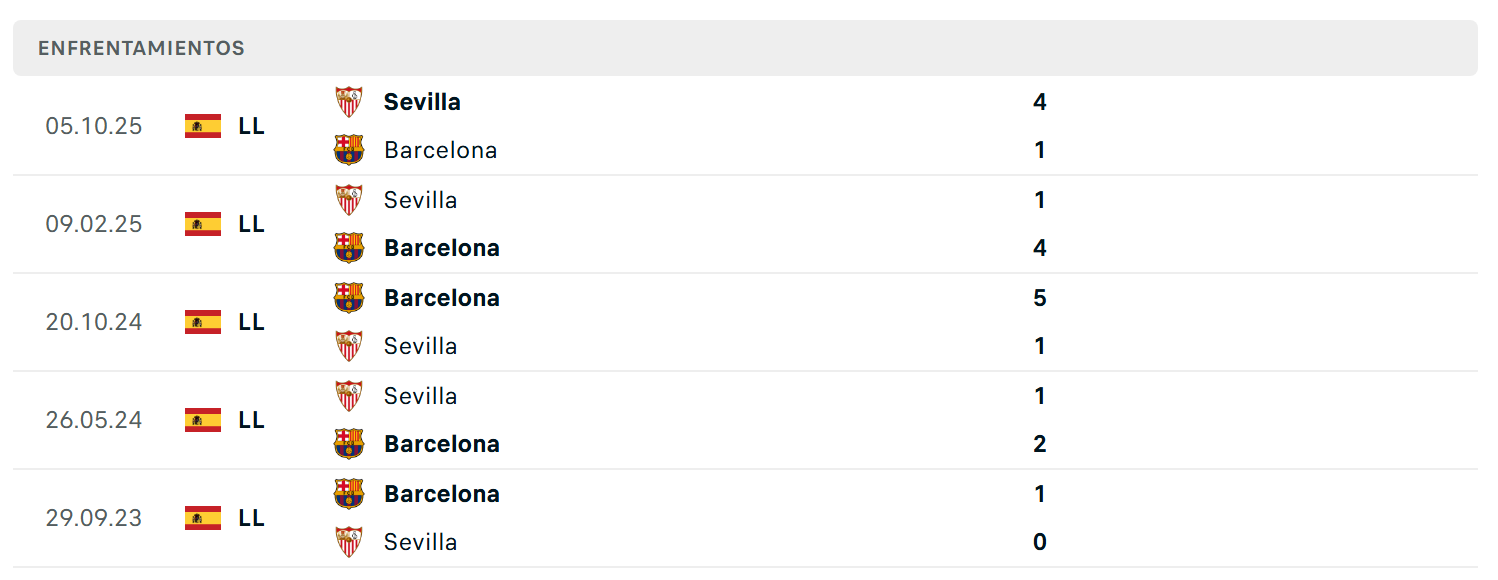Click Spain flag beside 09.02.25 date
Image resolution: width=1498 pixels, height=580 pixels.
203,224
